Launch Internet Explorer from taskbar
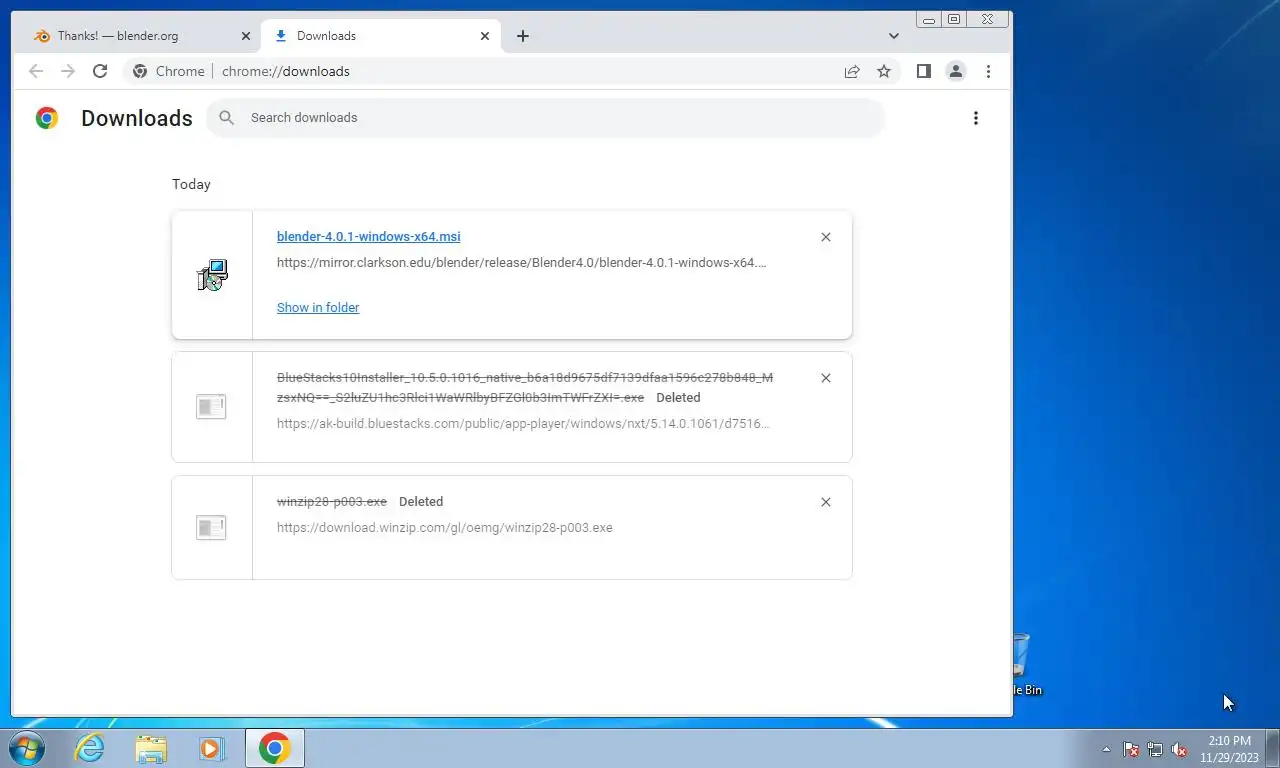The width and height of the screenshot is (1280, 768). click(x=90, y=748)
